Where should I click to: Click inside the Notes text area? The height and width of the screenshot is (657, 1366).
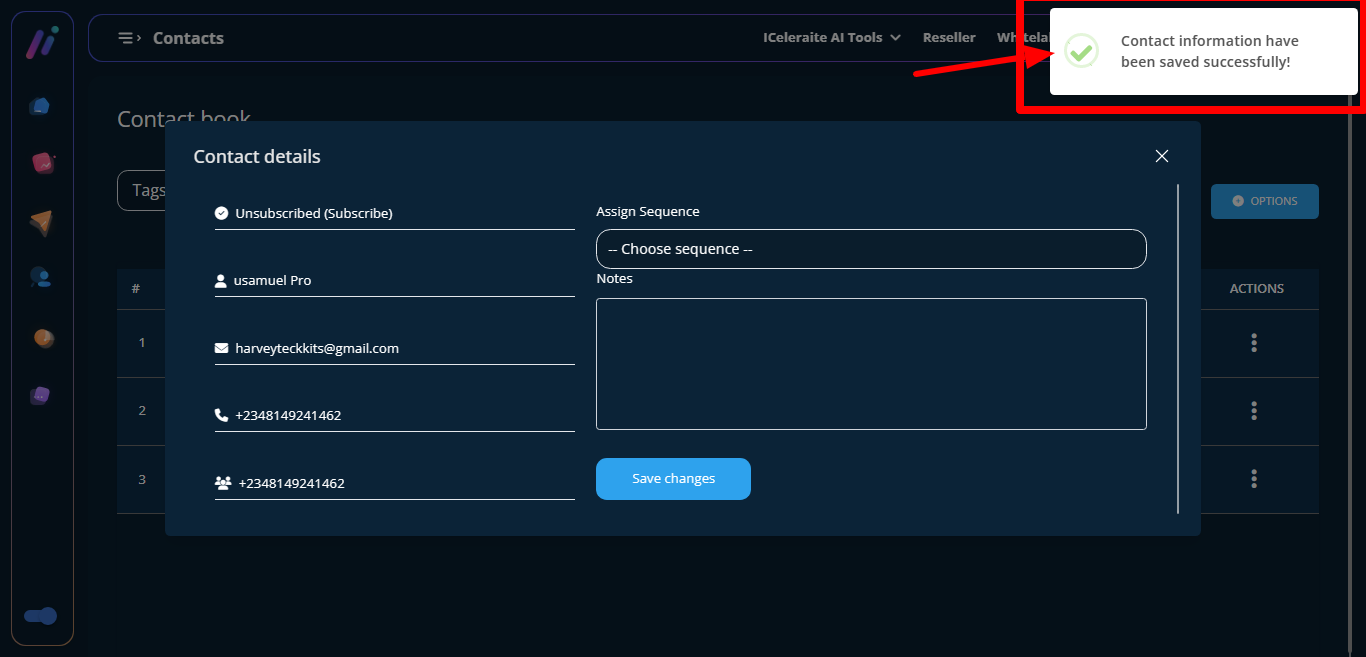(870, 364)
